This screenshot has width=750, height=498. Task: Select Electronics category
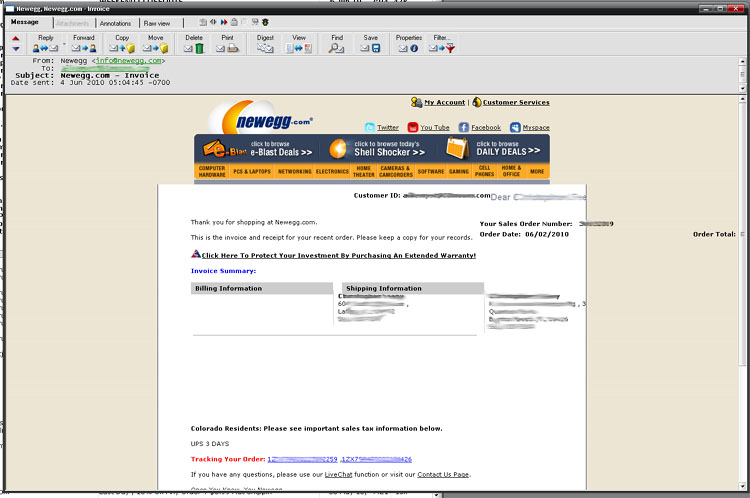(332, 171)
